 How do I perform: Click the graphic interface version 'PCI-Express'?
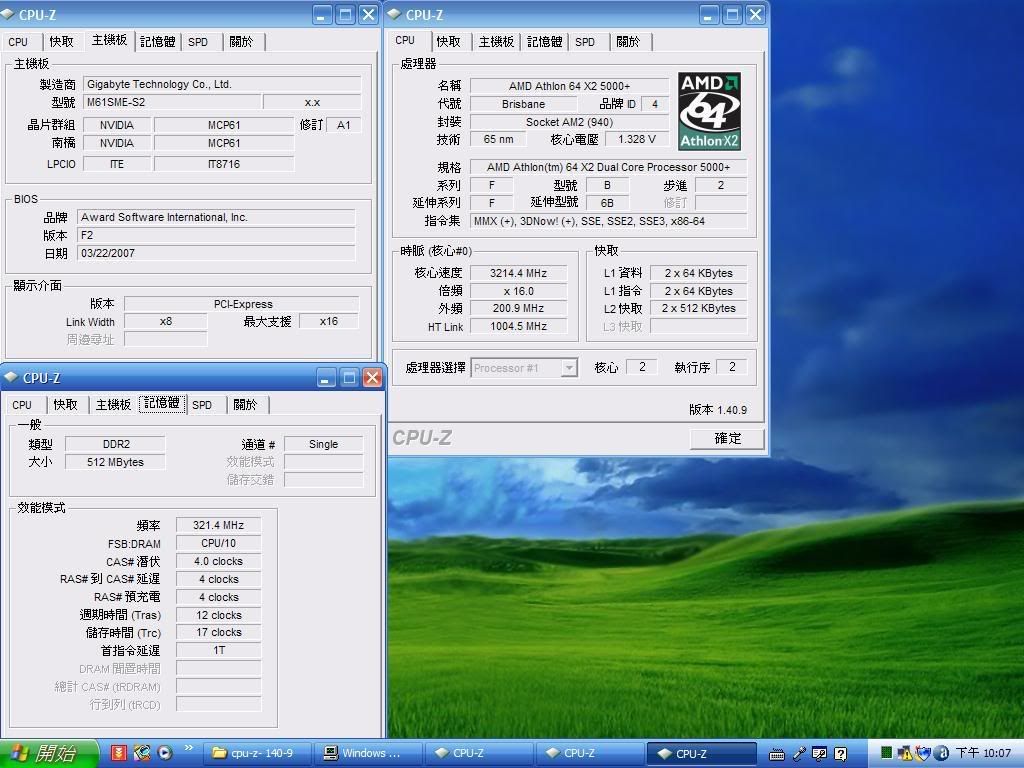(x=242, y=304)
